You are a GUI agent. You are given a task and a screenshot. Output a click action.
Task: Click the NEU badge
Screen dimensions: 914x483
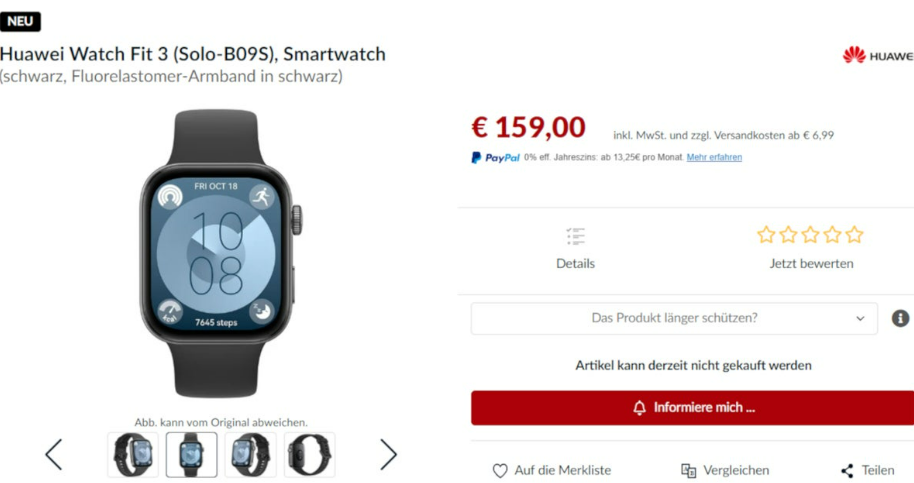click(x=20, y=21)
